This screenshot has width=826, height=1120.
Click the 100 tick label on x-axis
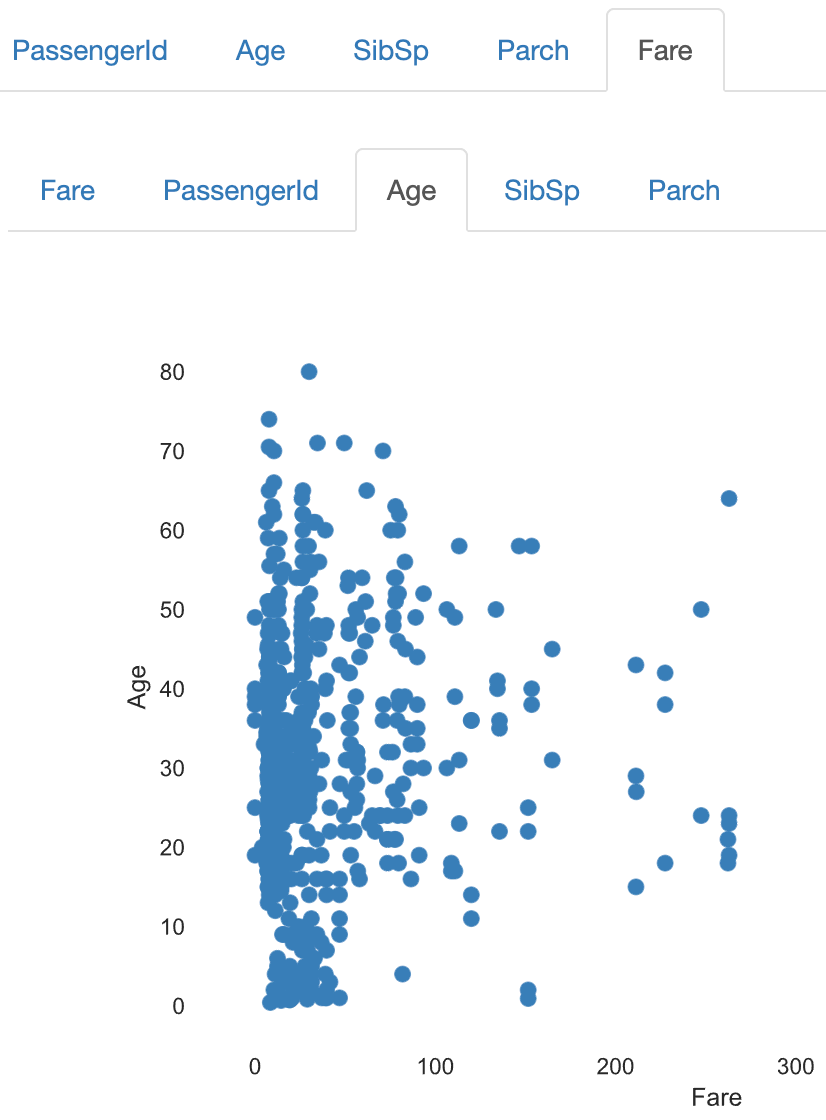(x=435, y=1066)
